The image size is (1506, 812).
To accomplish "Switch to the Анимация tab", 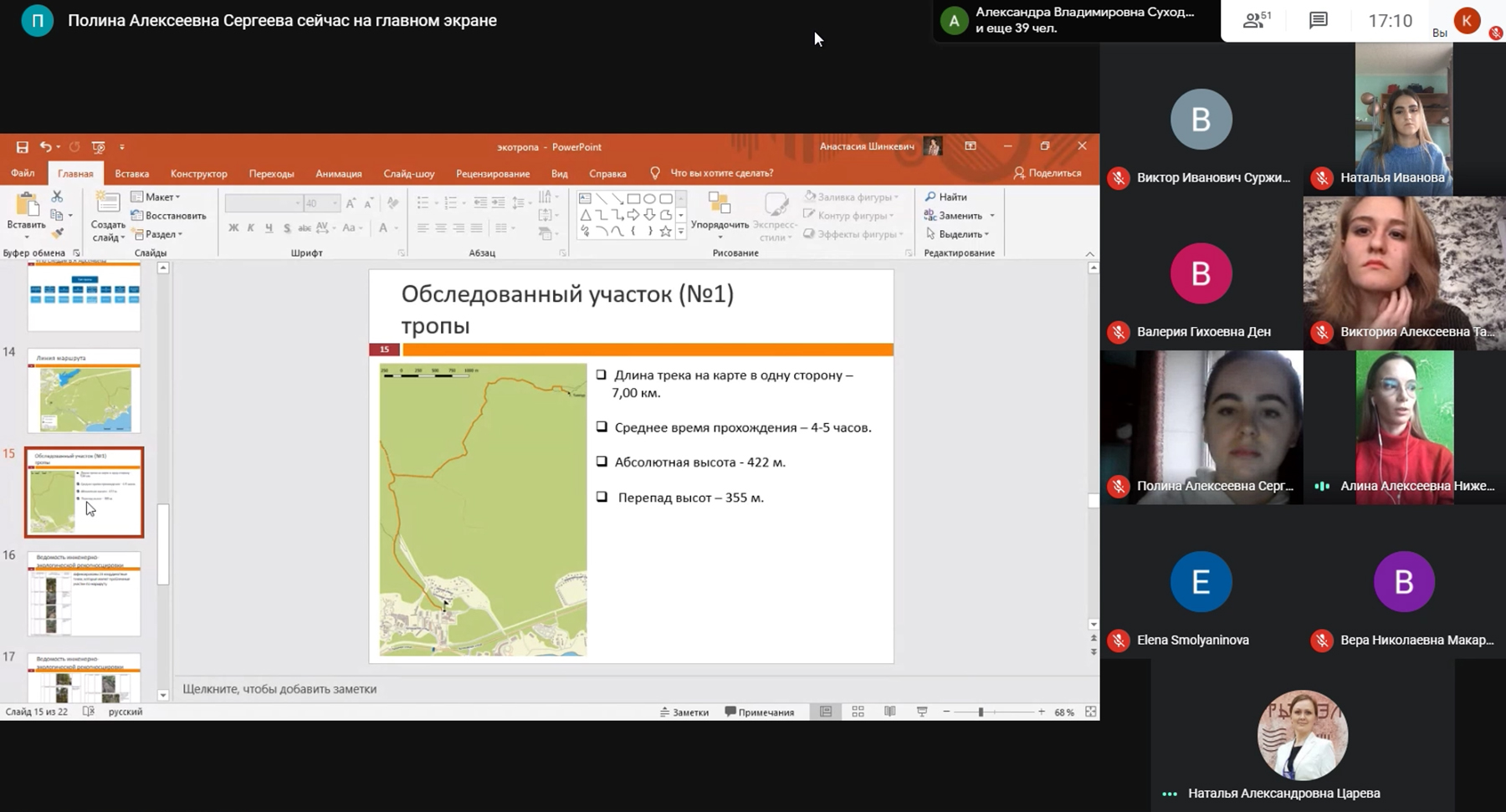I will (339, 174).
